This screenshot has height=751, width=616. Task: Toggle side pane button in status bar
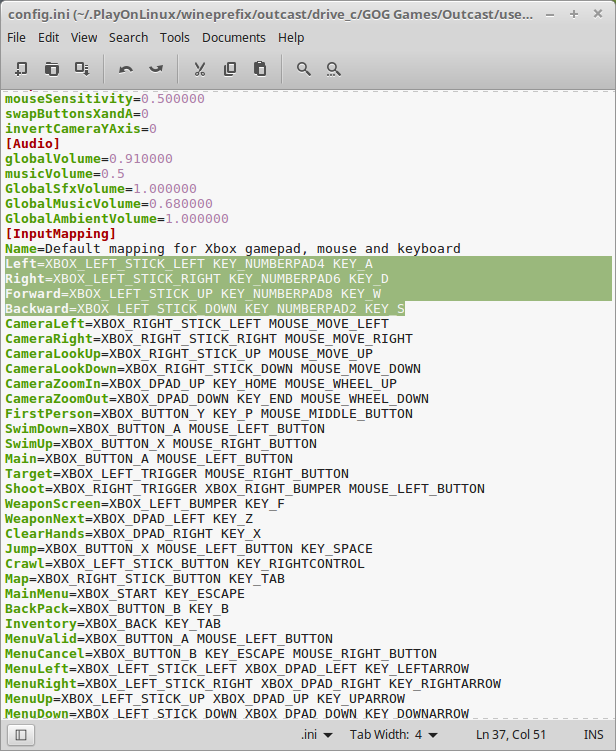click(x=21, y=735)
